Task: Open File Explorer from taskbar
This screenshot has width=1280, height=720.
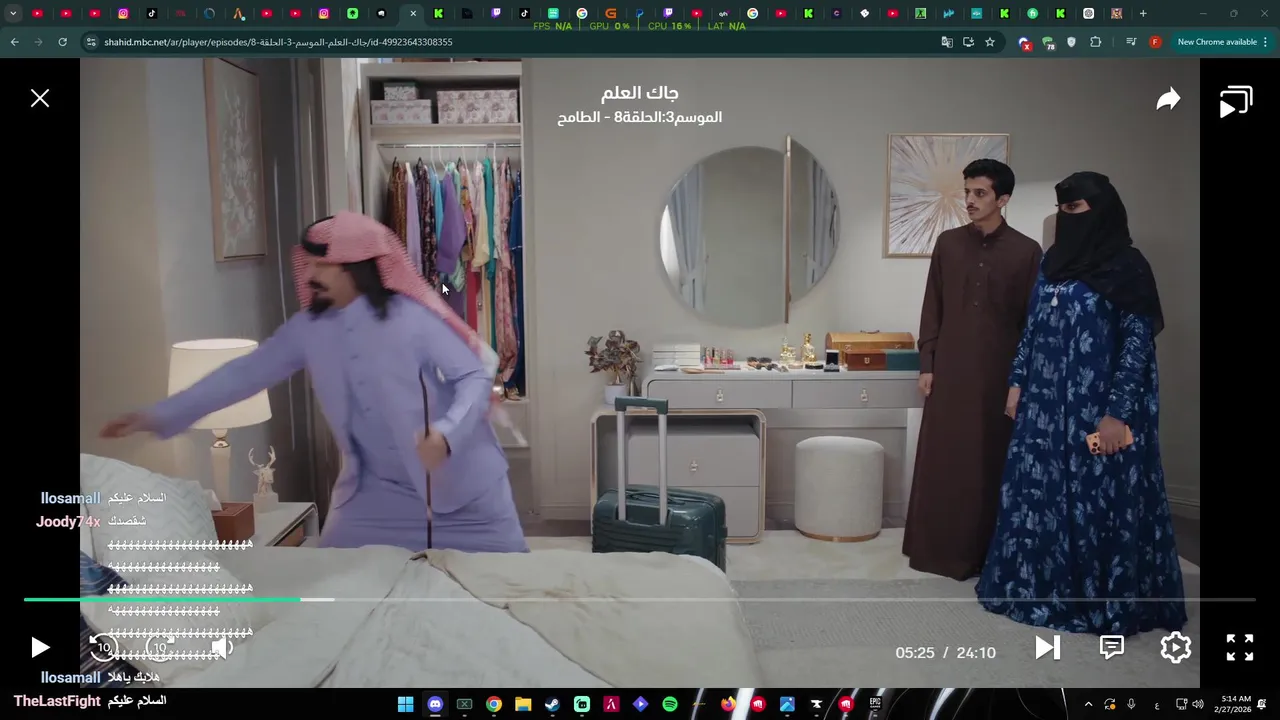Action: (523, 704)
